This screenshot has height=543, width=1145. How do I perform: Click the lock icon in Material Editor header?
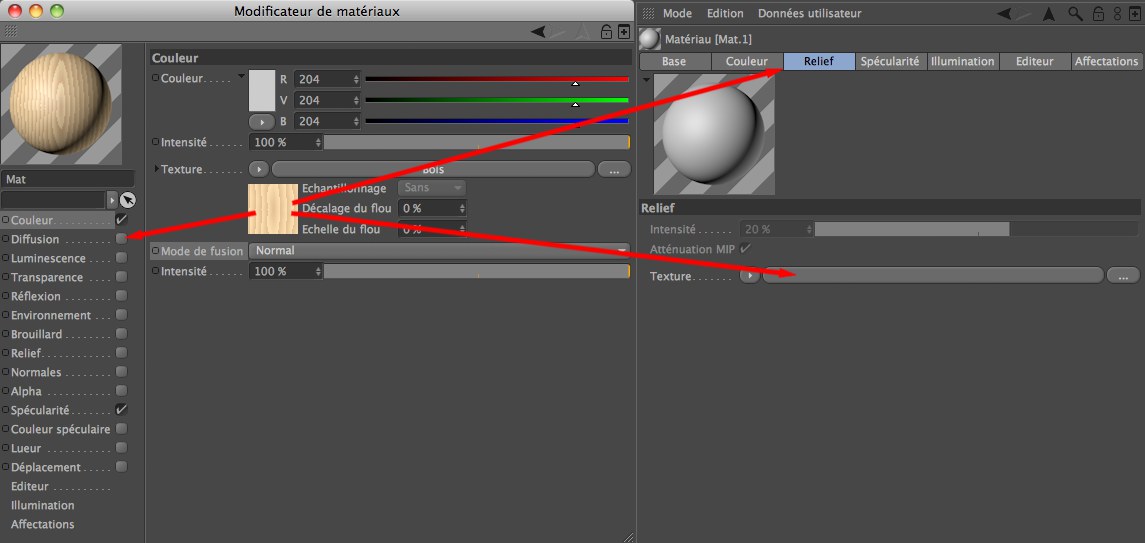point(606,32)
